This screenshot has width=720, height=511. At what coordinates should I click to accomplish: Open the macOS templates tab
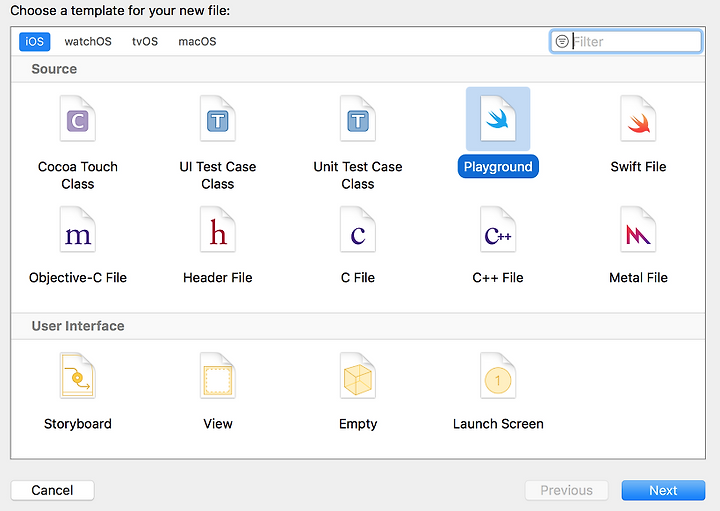click(x=197, y=41)
